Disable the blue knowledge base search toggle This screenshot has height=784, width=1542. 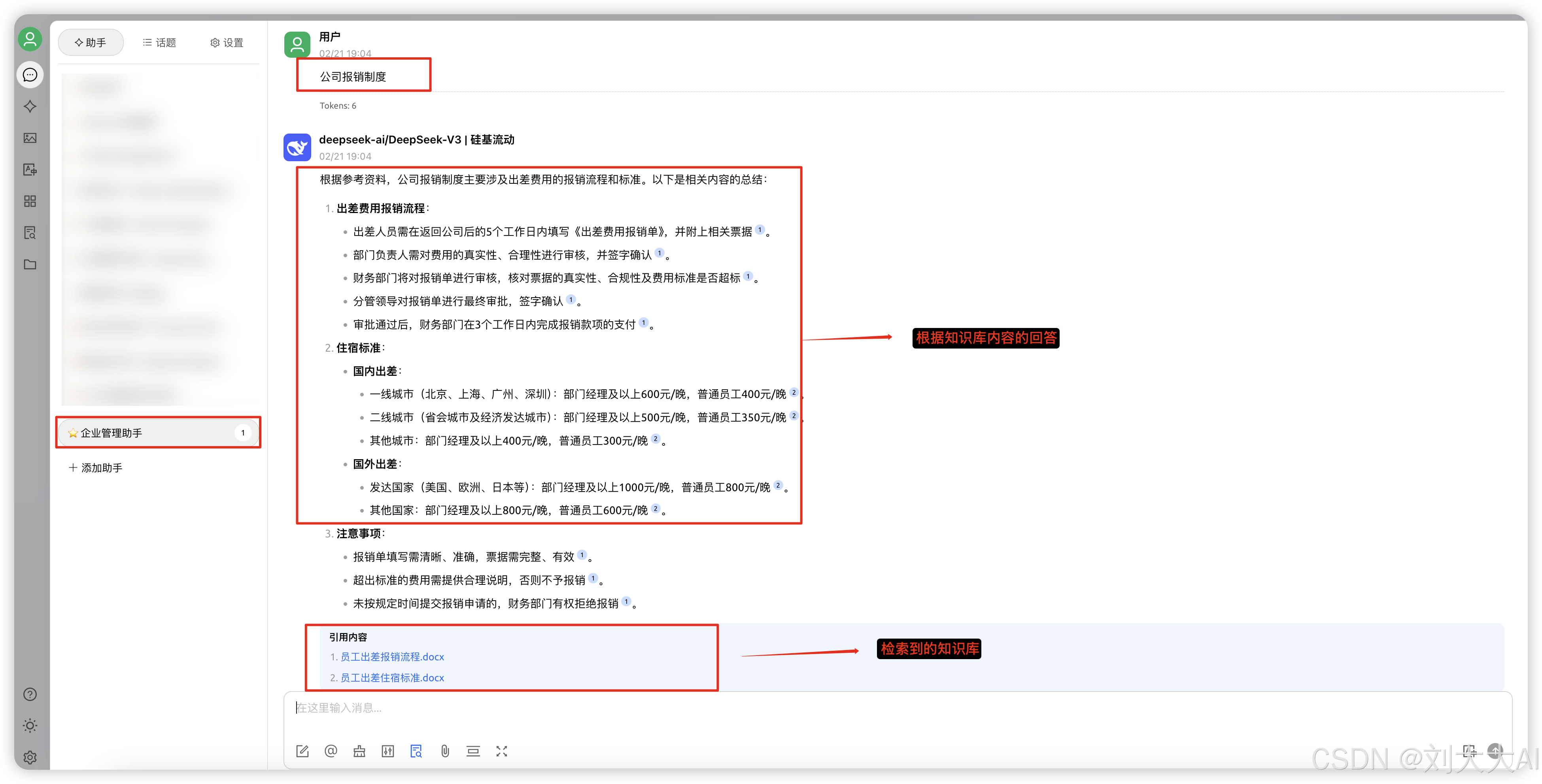point(416,751)
